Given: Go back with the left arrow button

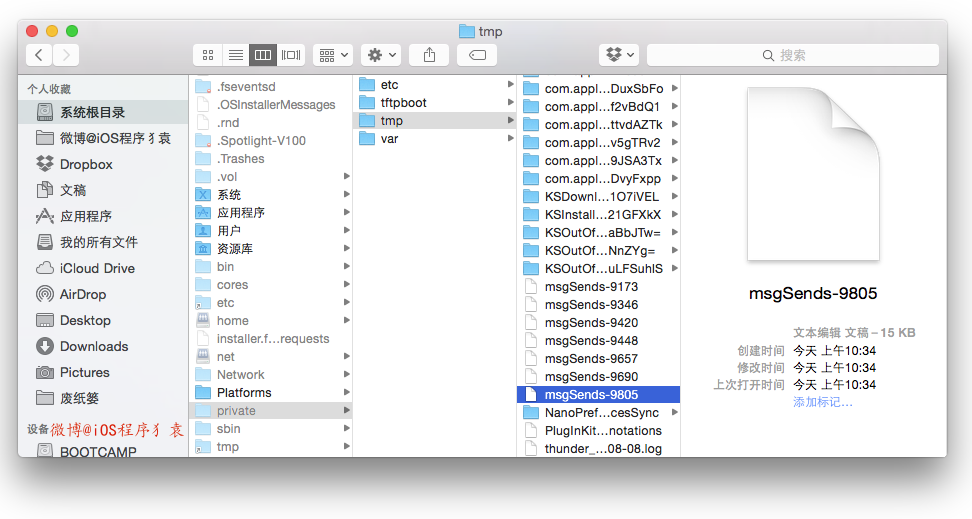Looking at the screenshot, I should (39, 55).
